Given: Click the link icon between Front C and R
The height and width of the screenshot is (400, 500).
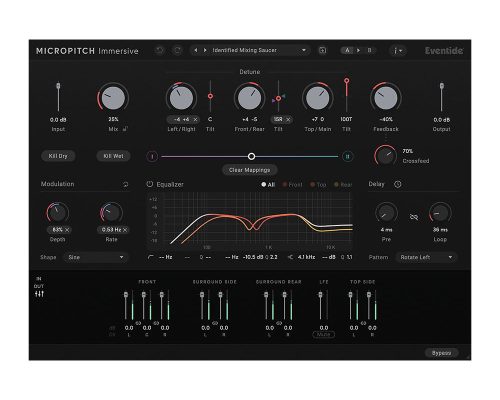Looking at the screenshot, I should click(156, 323).
